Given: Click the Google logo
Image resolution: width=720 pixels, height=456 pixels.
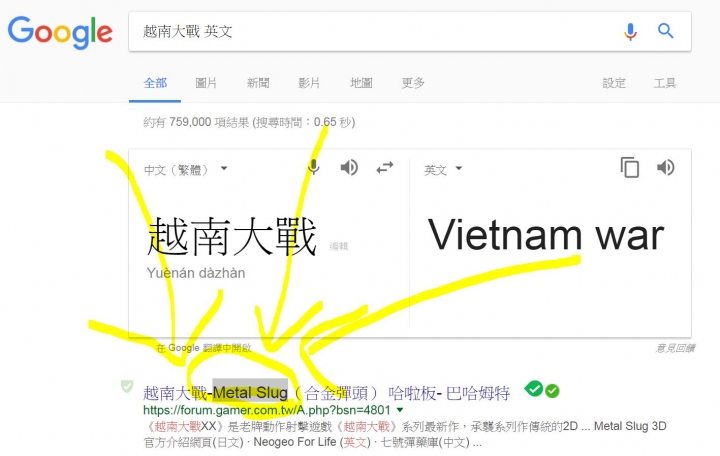Looking at the screenshot, I should (x=60, y=32).
